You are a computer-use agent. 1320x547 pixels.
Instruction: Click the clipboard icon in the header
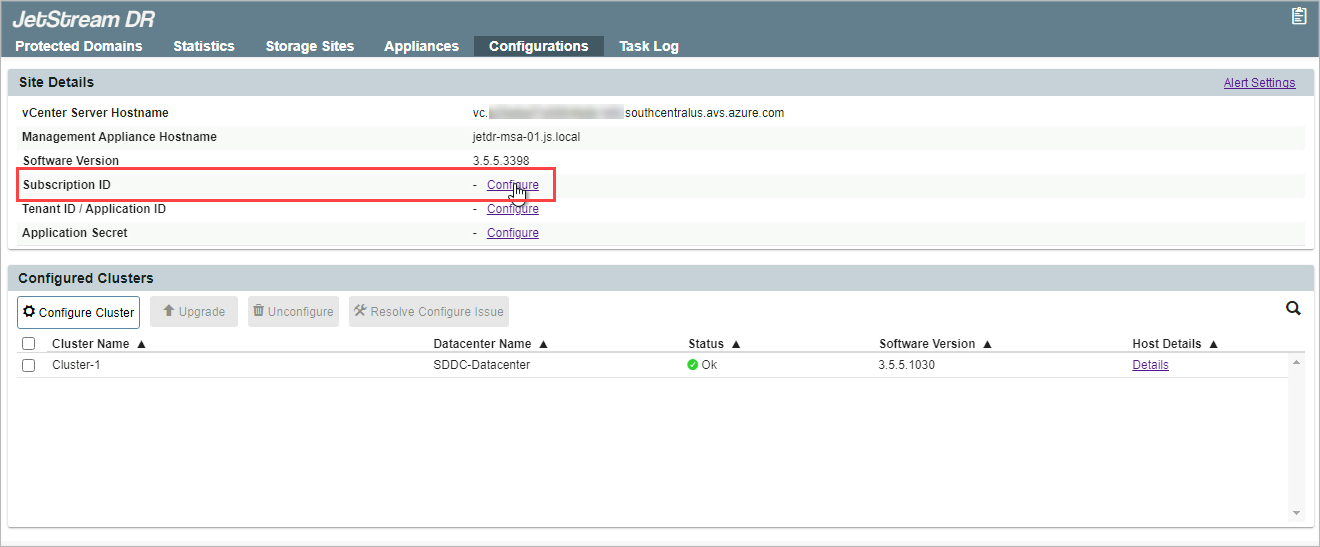(1299, 16)
